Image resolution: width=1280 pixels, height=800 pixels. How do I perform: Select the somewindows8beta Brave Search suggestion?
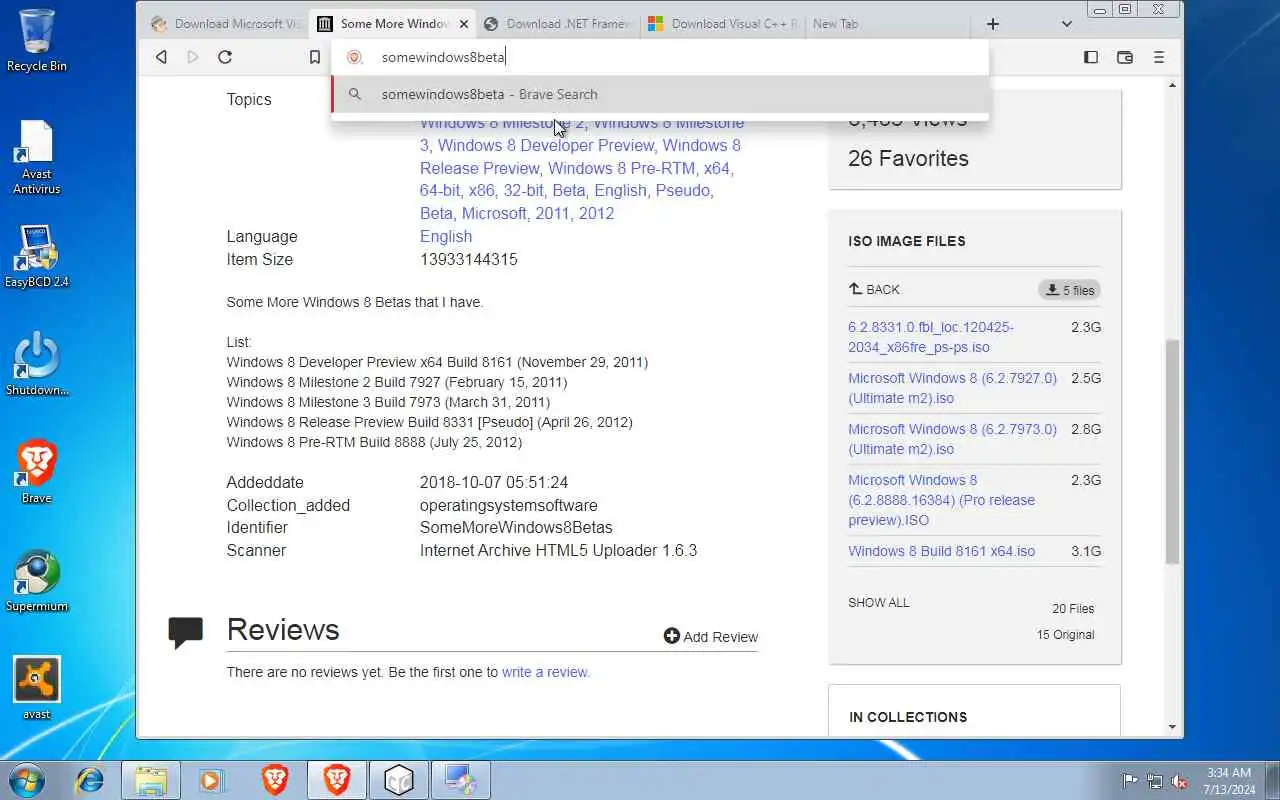click(x=660, y=94)
